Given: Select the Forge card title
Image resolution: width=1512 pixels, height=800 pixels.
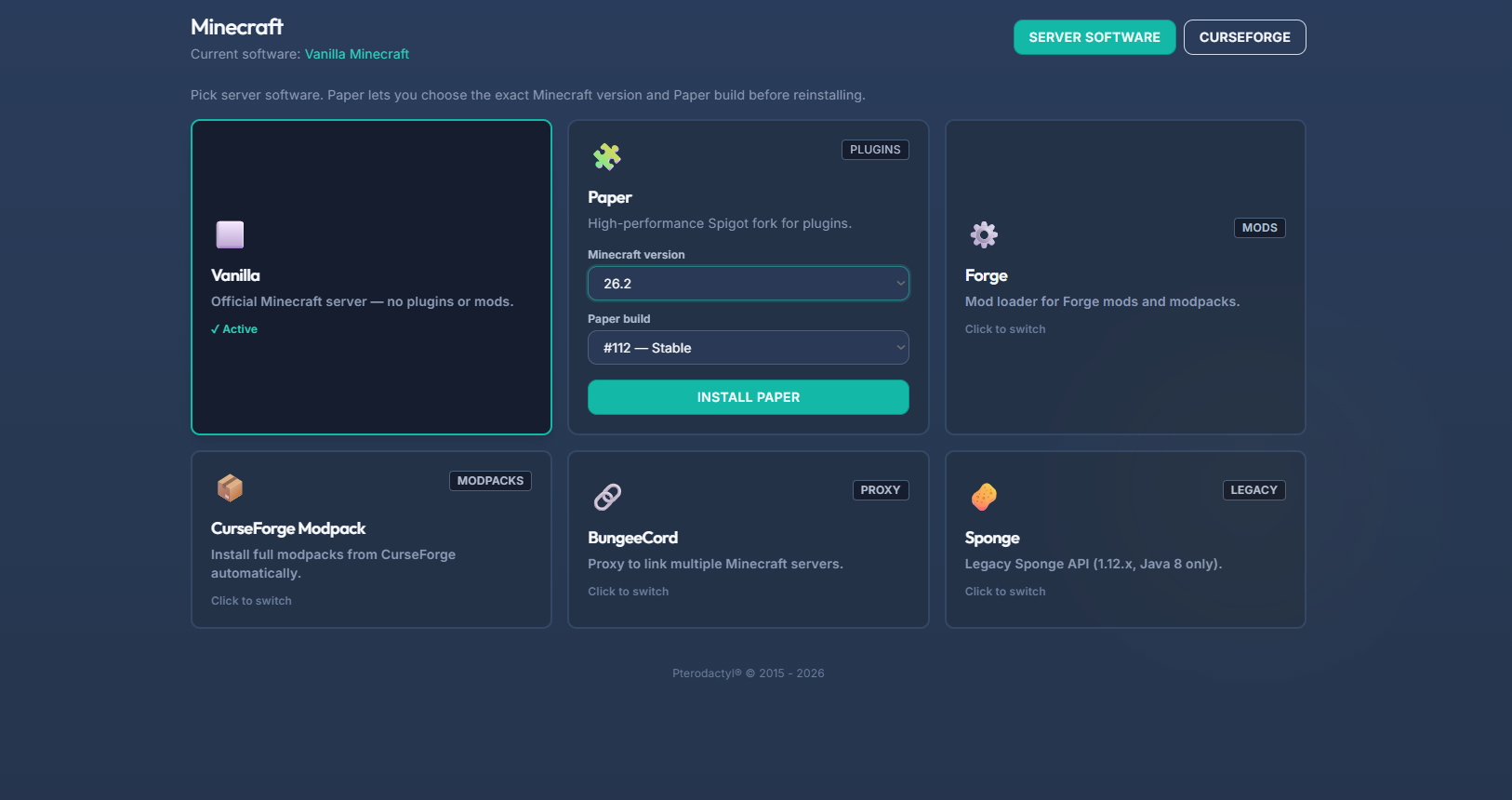Looking at the screenshot, I should [x=987, y=275].
